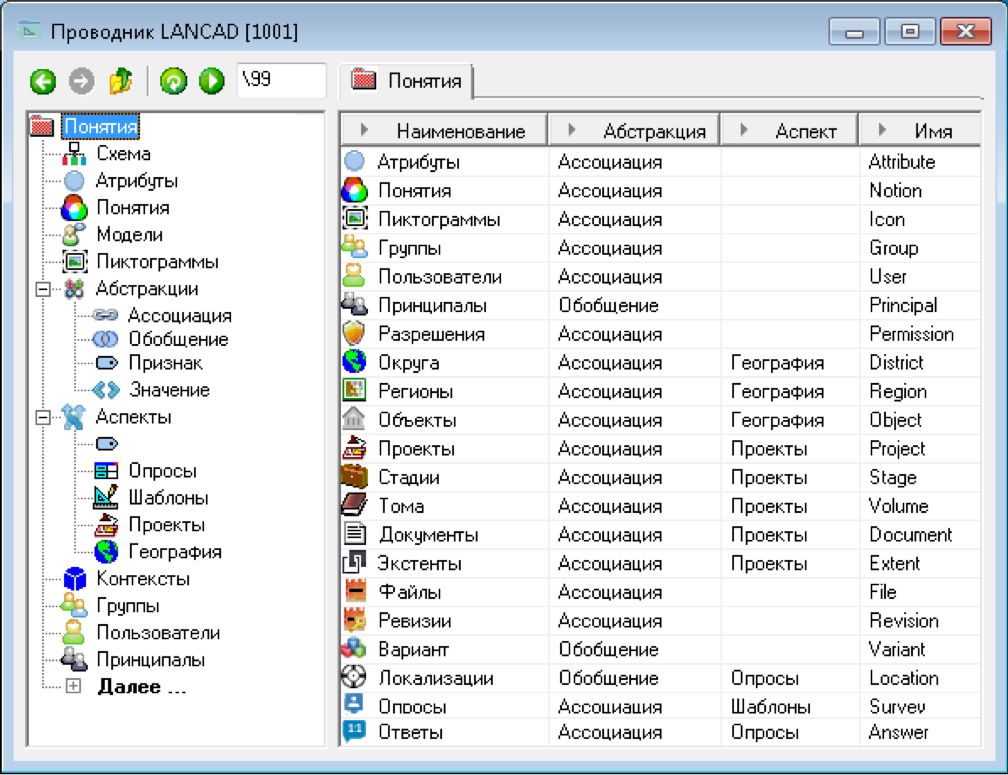Select the Документы page icon in list
The height and width of the screenshot is (775, 1008).
(x=354, y=533)
